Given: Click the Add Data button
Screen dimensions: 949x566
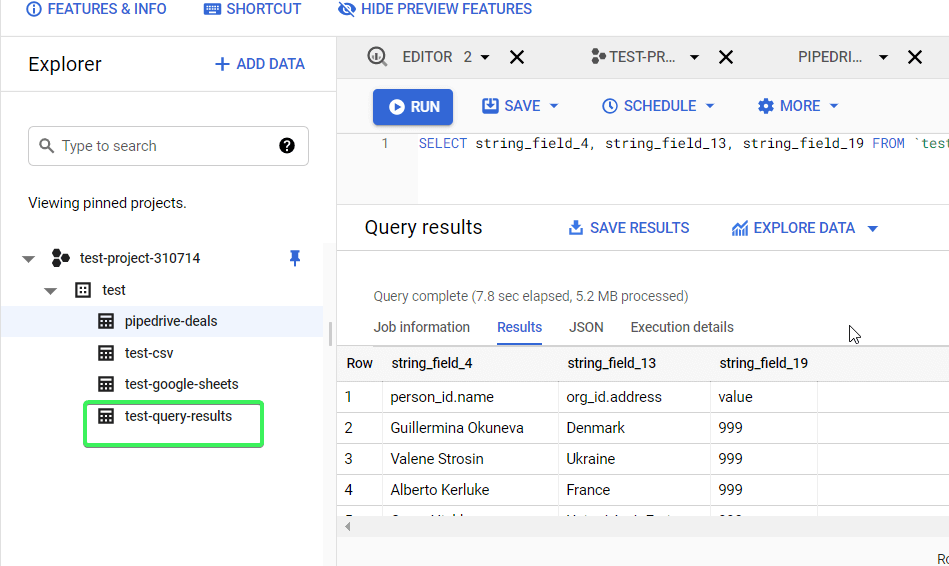Looking at the screenshot, I should (x=260, y=64).
